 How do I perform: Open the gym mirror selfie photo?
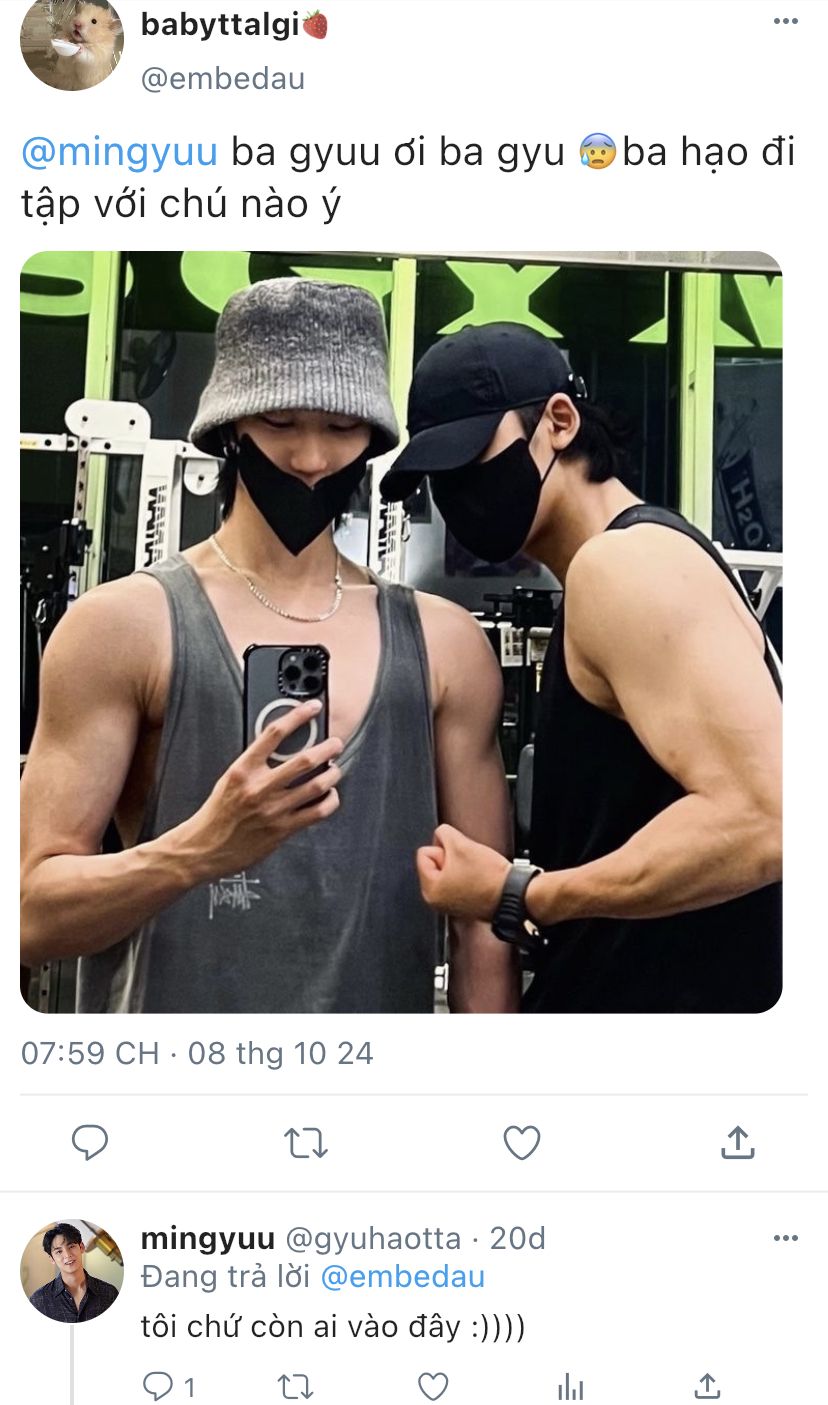pos(401,632)
